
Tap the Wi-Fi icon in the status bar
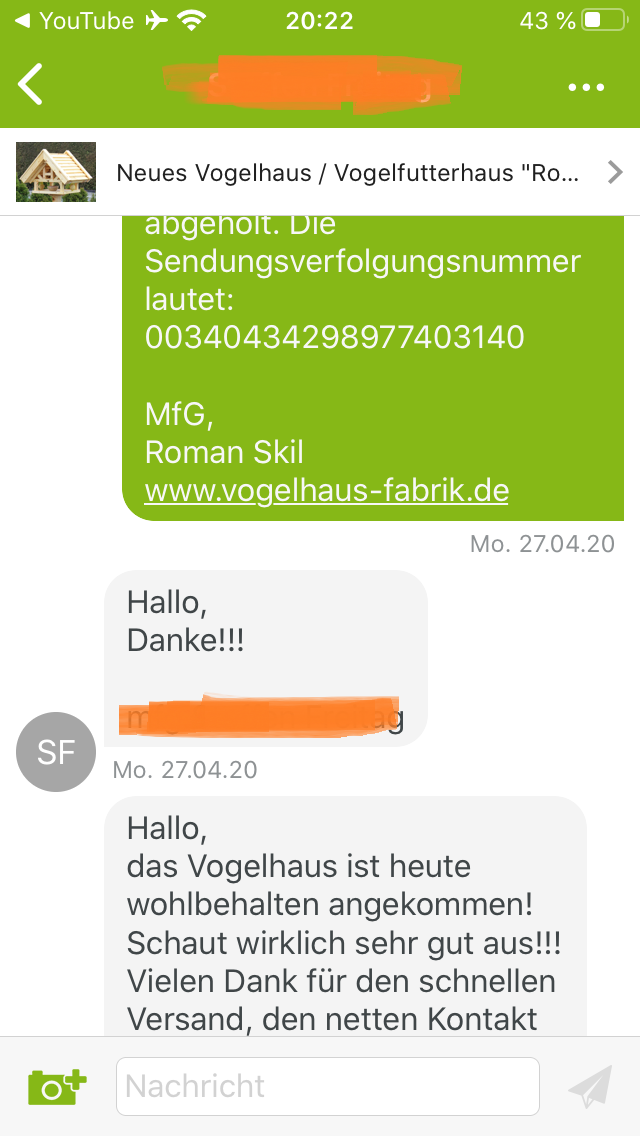191,21
